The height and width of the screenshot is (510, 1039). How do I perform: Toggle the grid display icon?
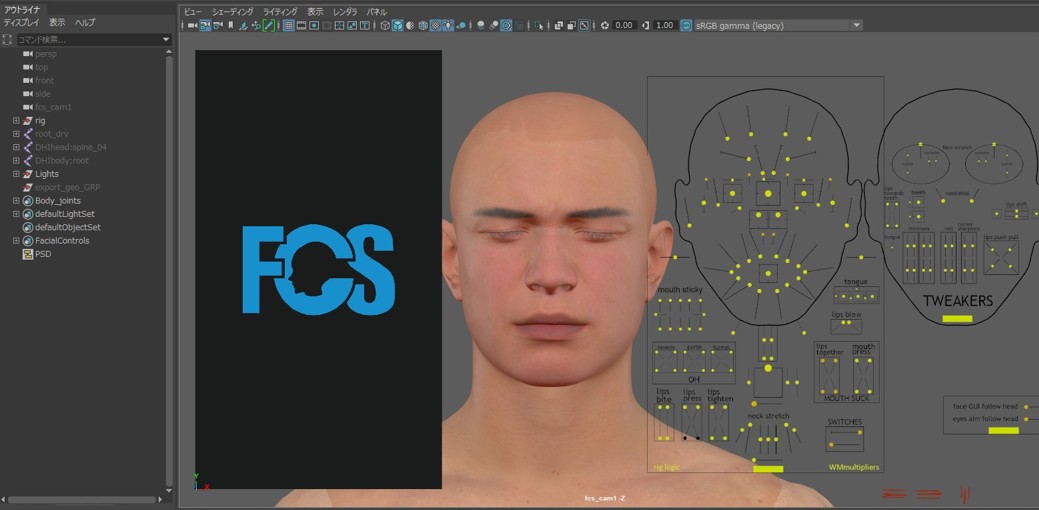288,25
